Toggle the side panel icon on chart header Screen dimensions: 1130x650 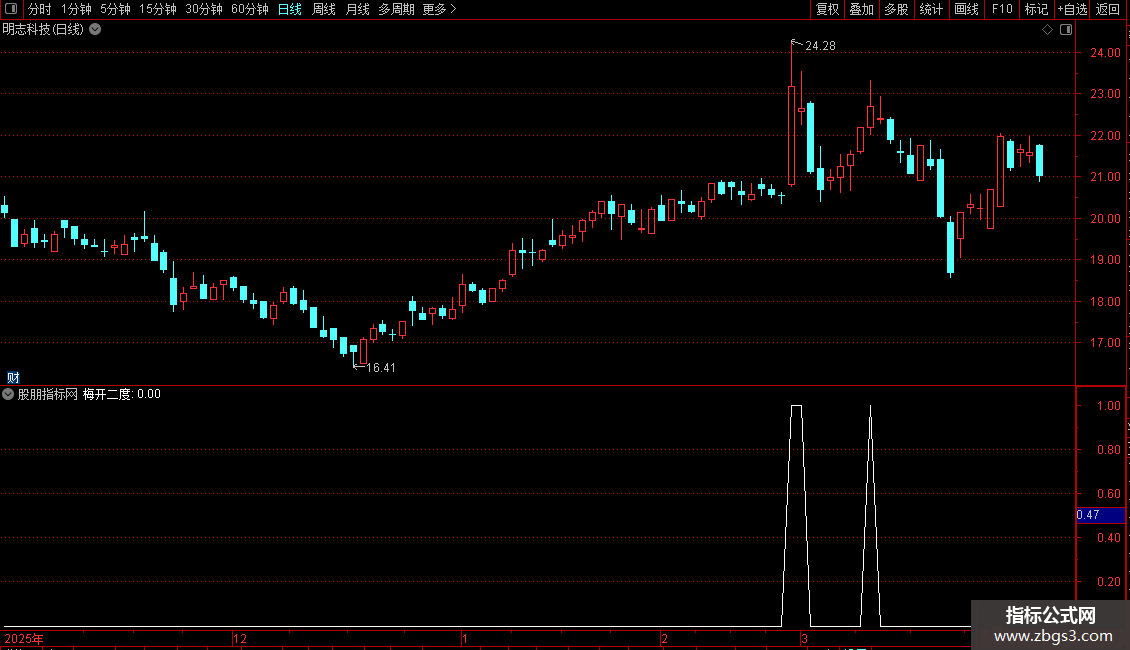pyautogui.click(x=1066, y=30)
